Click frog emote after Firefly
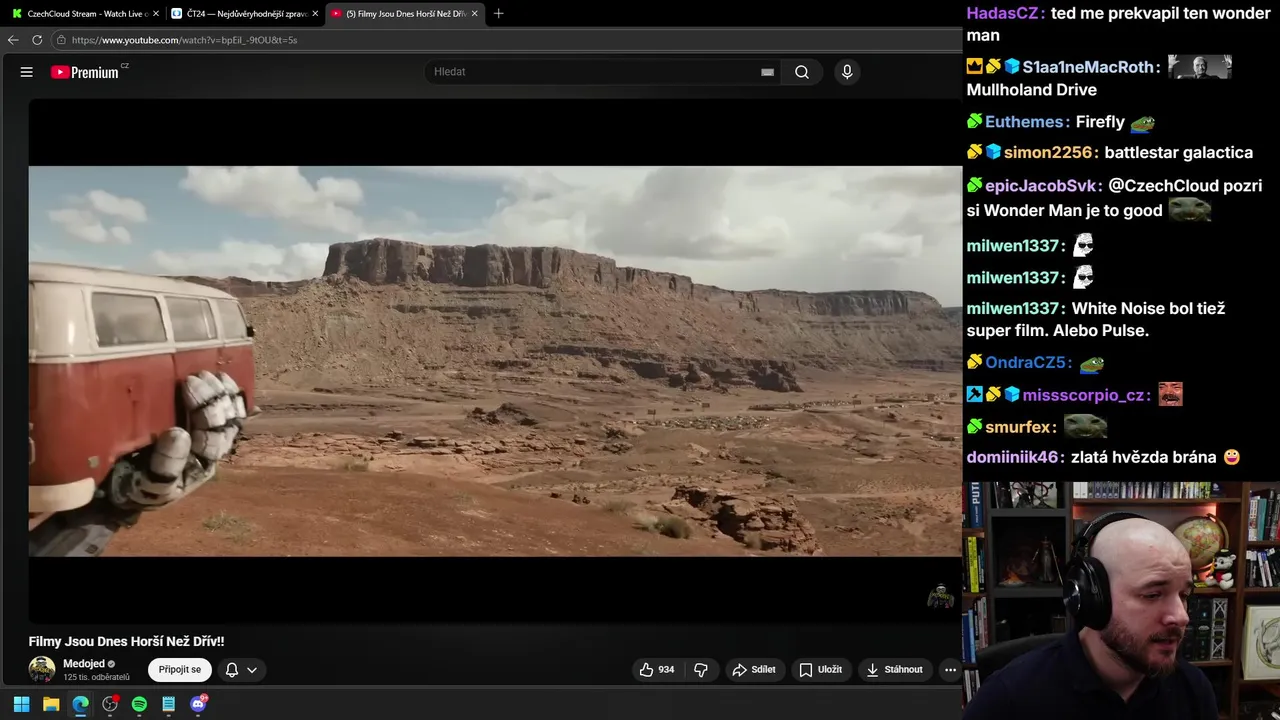 coord(1142,123)
